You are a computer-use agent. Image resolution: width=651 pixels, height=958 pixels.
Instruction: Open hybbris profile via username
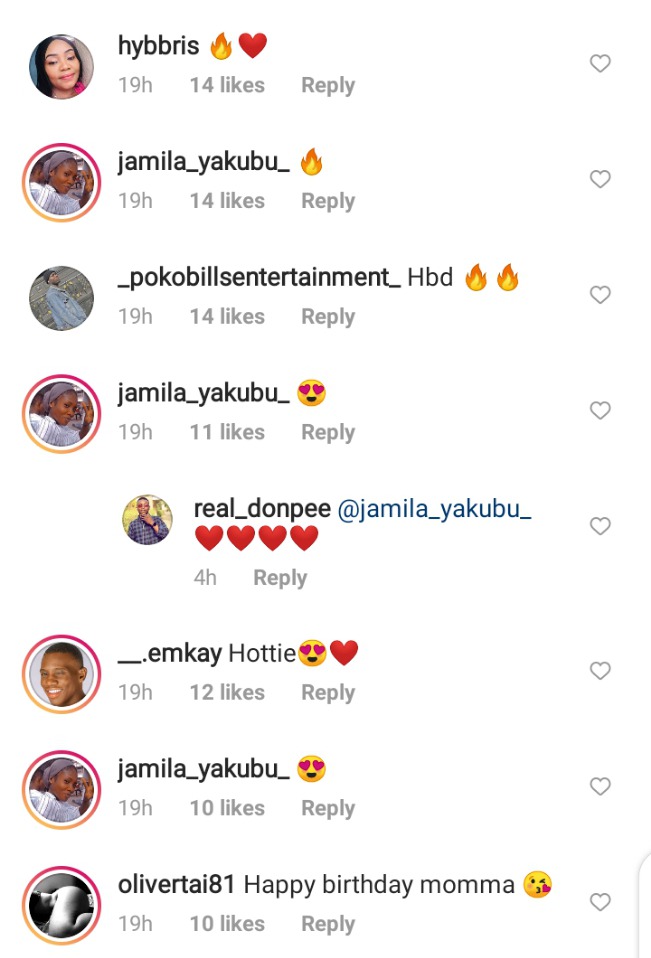tap(158, 46)
